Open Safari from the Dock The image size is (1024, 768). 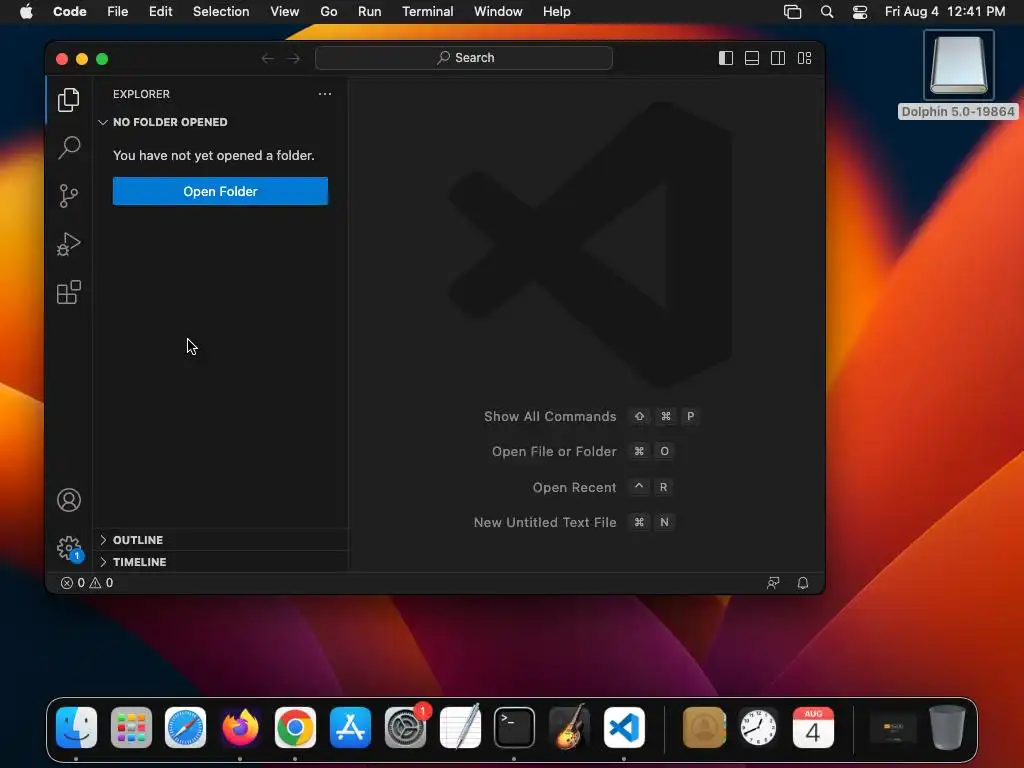185,727
